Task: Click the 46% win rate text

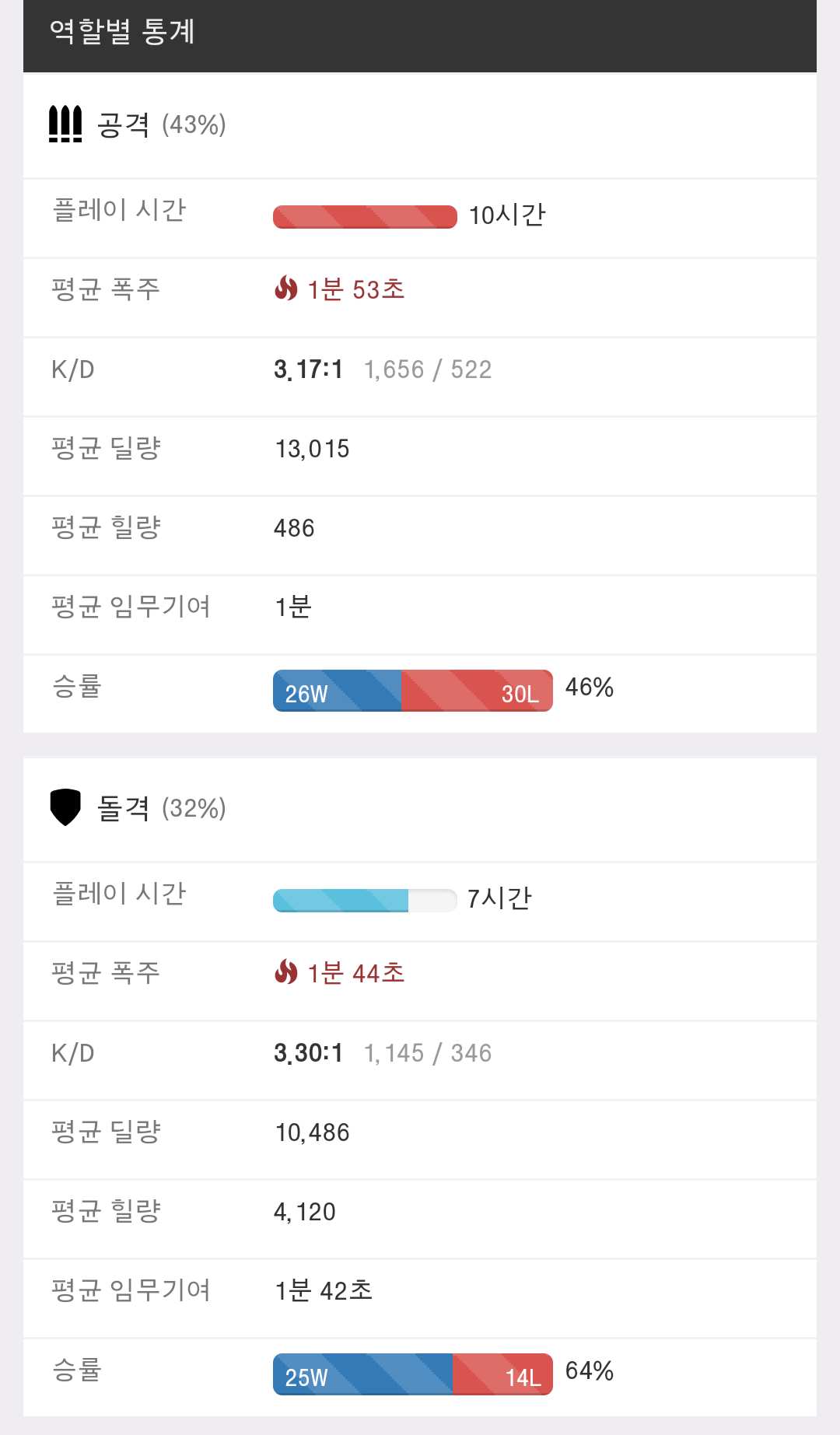Action: point(589,688)
